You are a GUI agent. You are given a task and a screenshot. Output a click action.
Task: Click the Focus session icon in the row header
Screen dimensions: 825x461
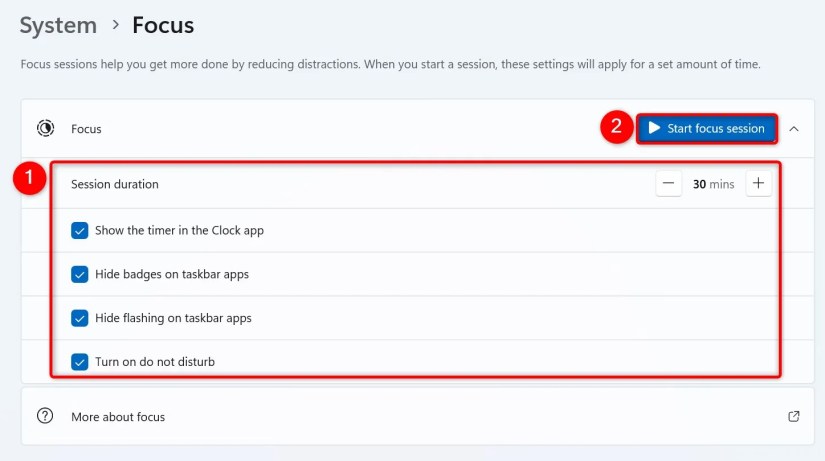point(45,128)
